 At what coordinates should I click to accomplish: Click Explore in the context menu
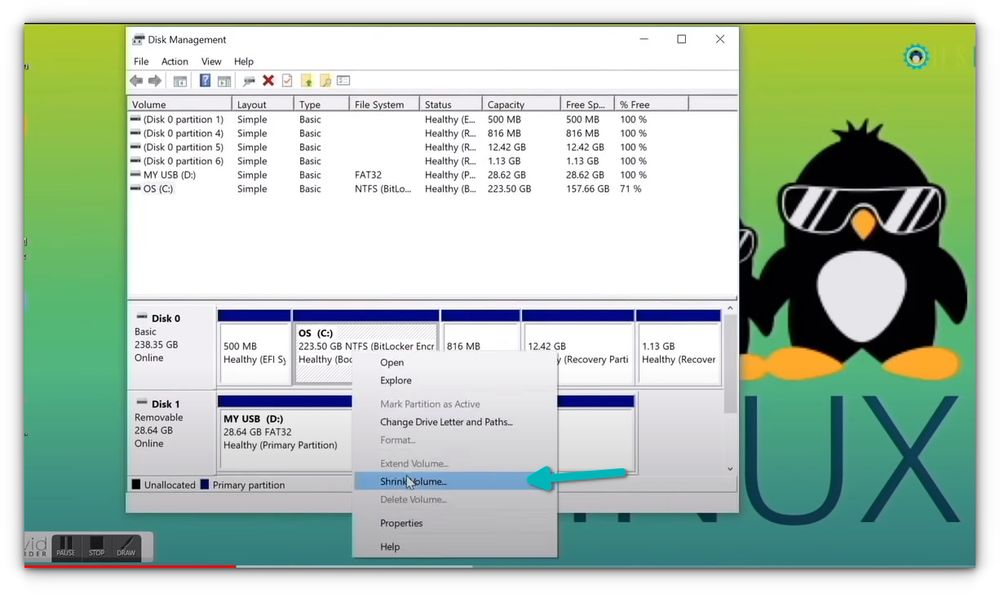(396, 381)
